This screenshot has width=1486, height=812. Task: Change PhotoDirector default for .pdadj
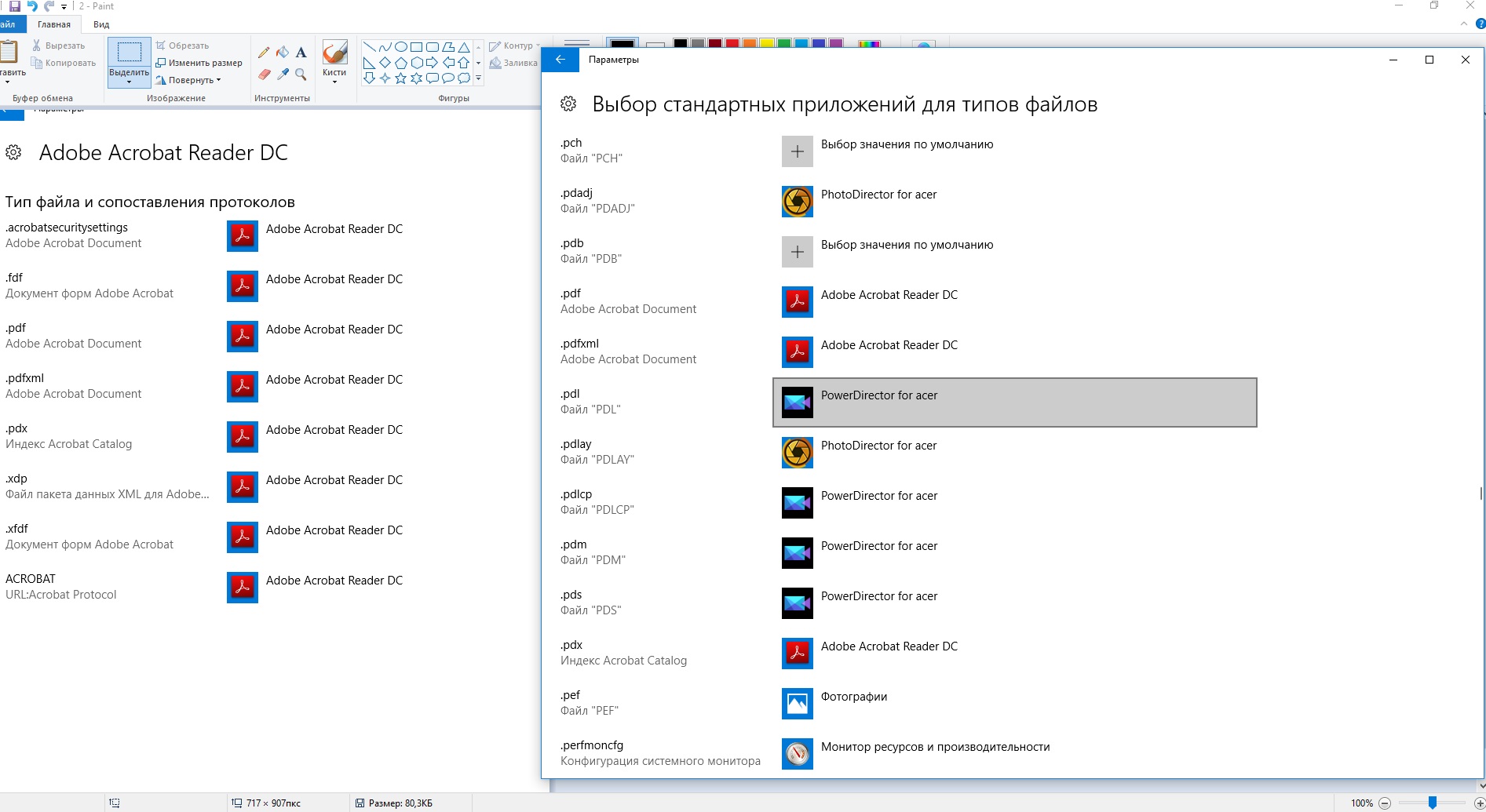[x=1014, y=202]
